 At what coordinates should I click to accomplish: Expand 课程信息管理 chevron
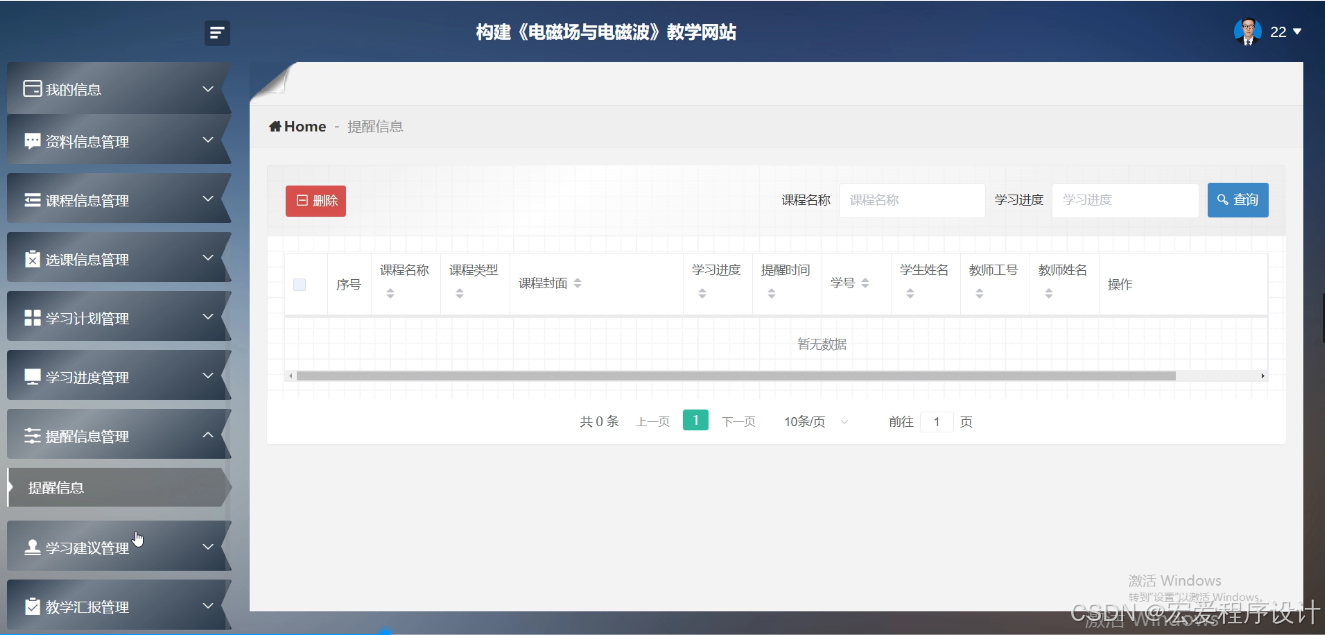208,199
